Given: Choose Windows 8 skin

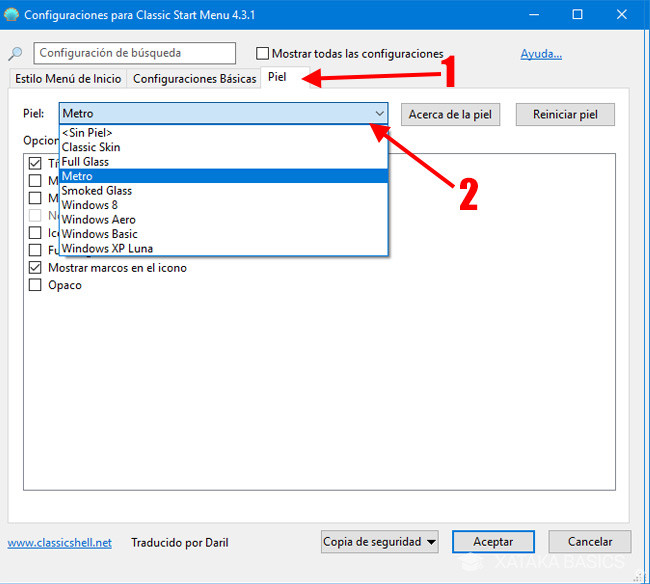Looking at the screenshot, I should [224, 205].
